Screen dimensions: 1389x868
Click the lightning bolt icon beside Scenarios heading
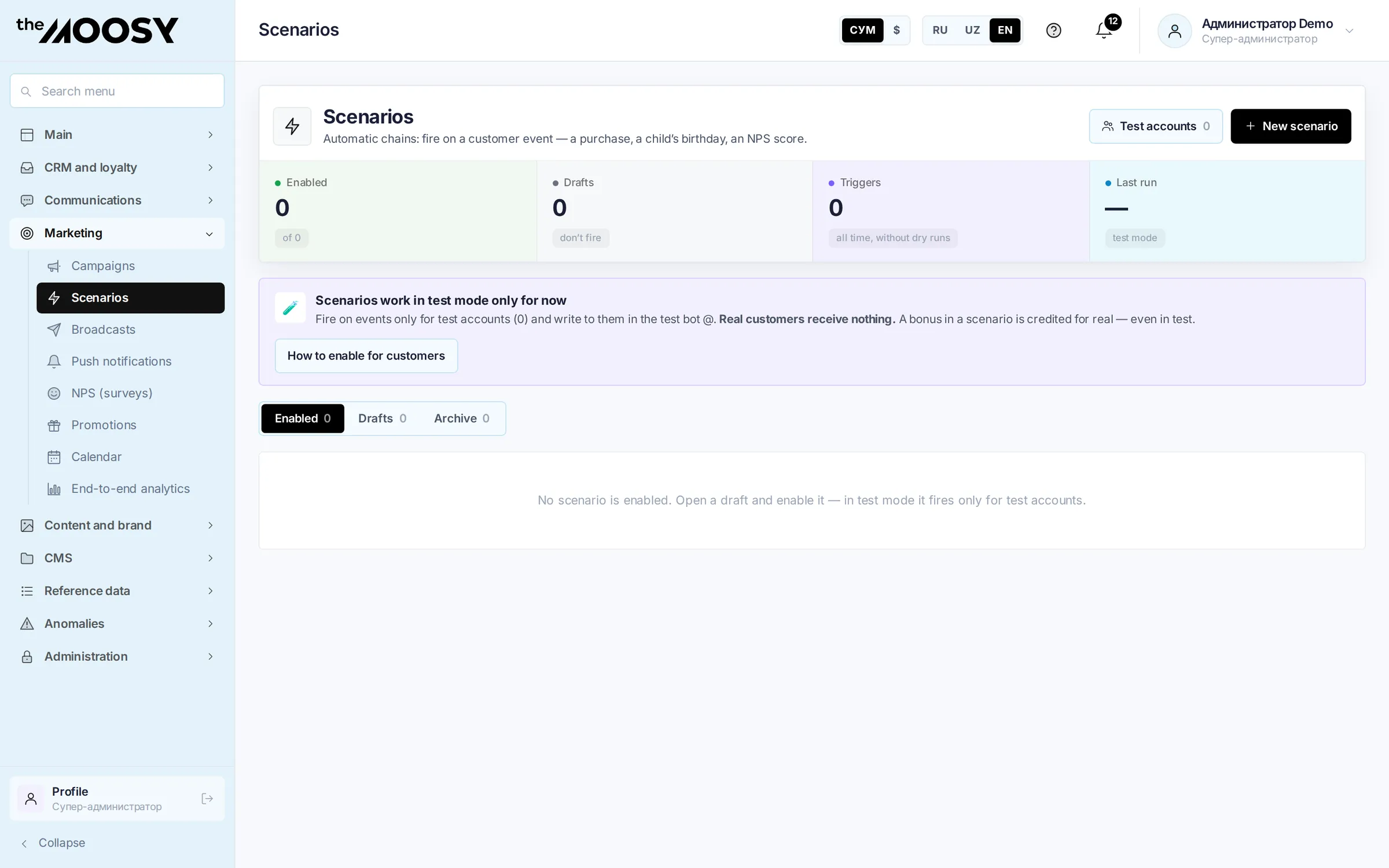(292, 126)
